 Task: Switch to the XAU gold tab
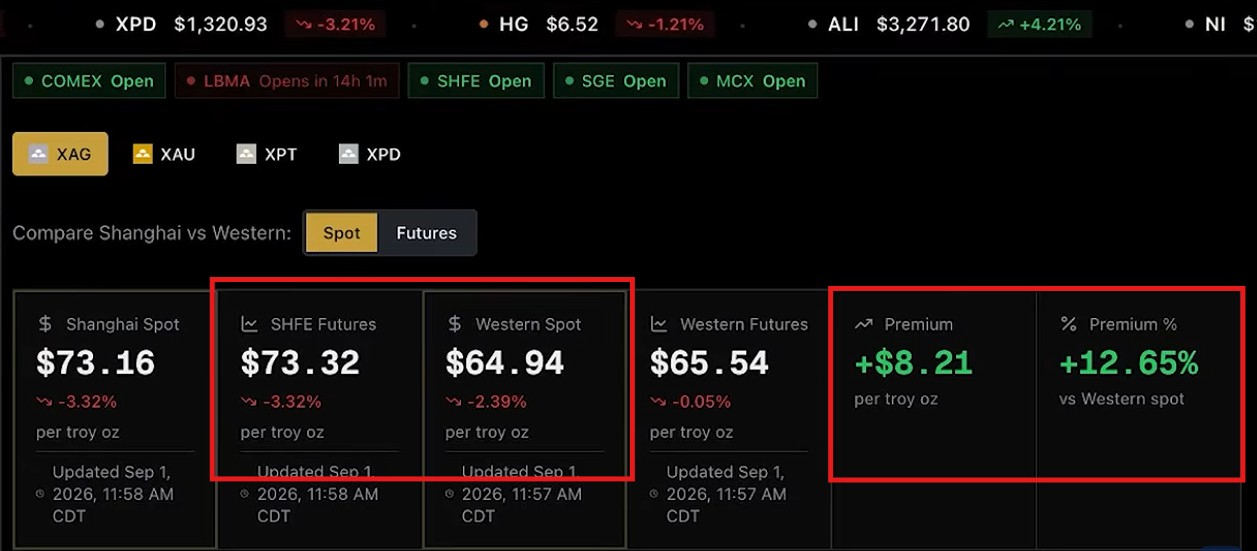164,154
